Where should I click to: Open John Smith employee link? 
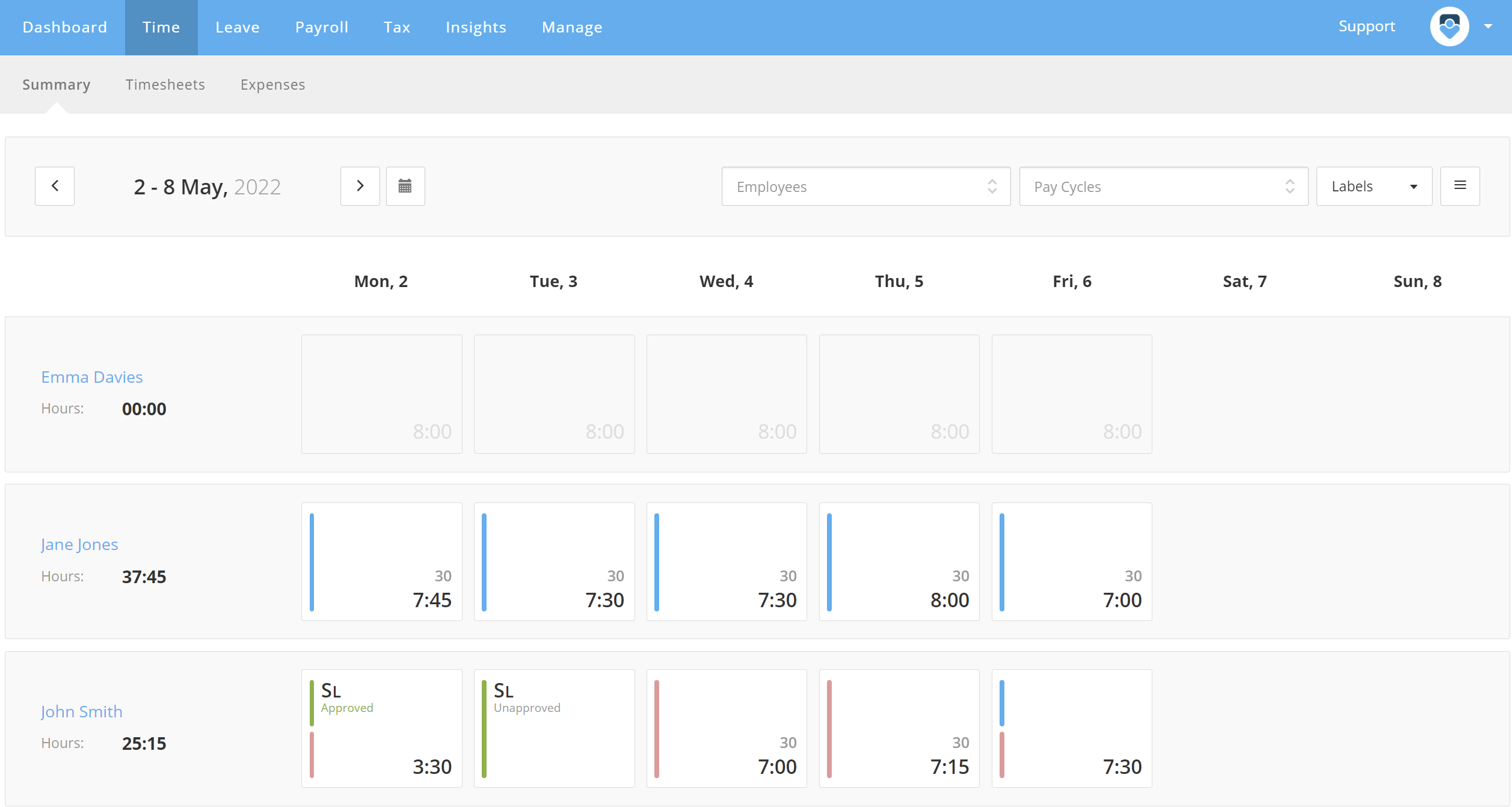pyautogui.click(x=82, y=712)
